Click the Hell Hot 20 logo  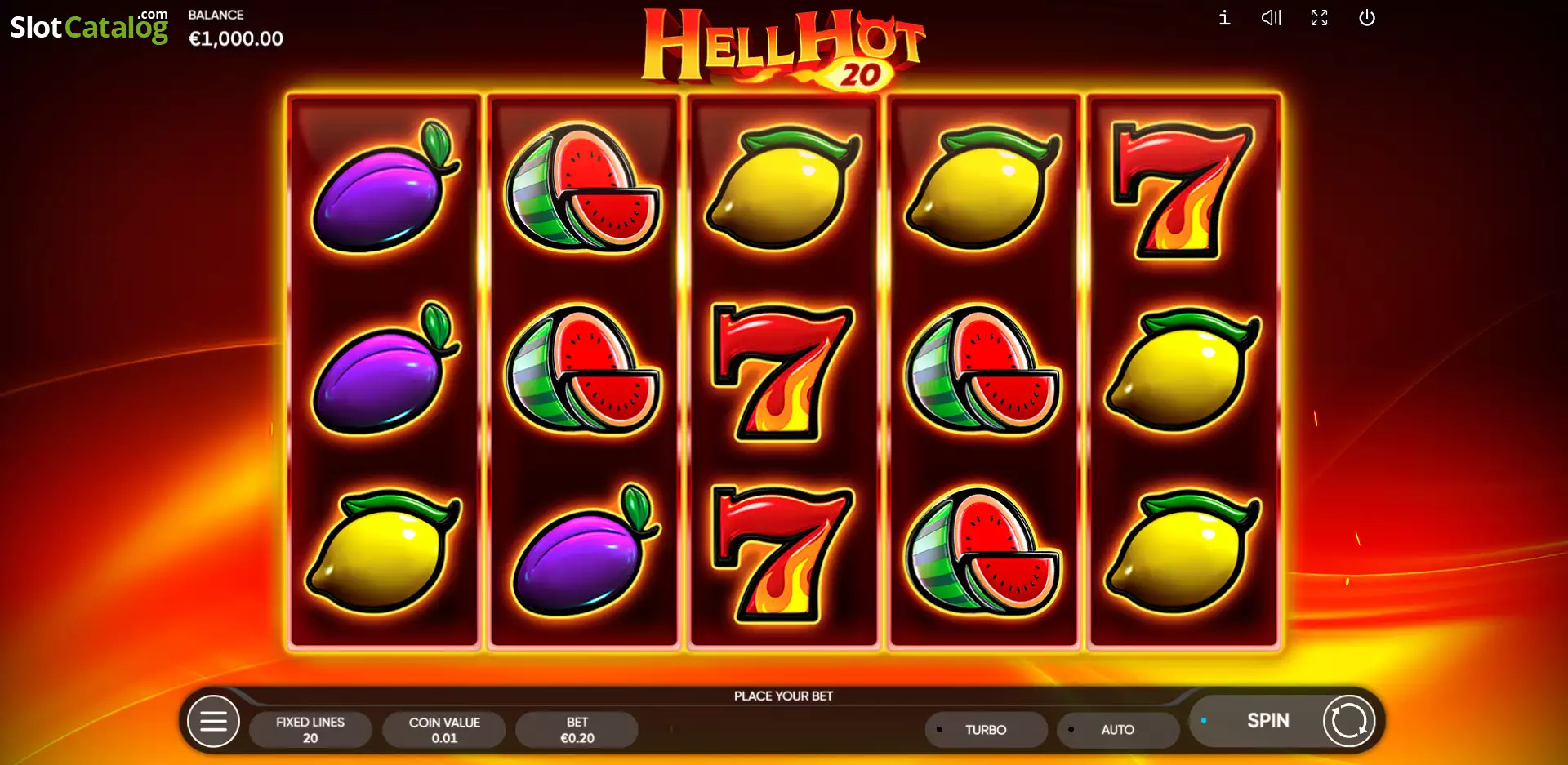coord(783,47)
